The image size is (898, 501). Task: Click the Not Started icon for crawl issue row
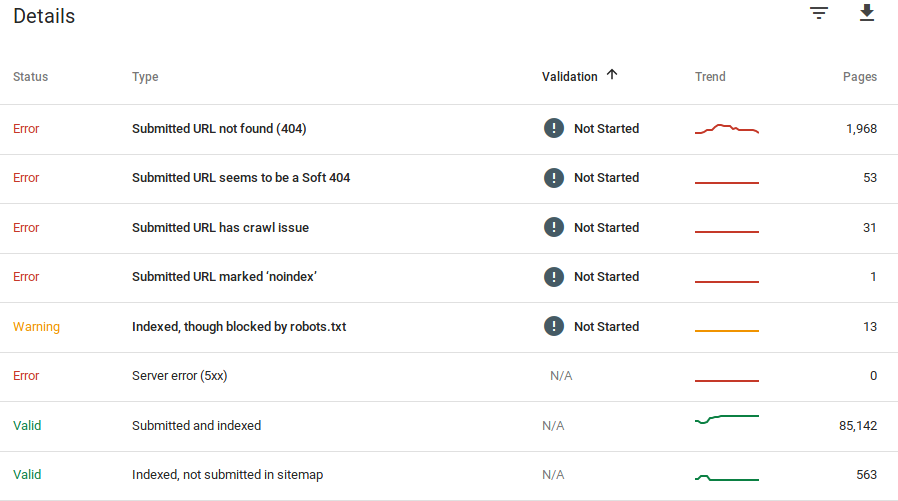(554, 227)
